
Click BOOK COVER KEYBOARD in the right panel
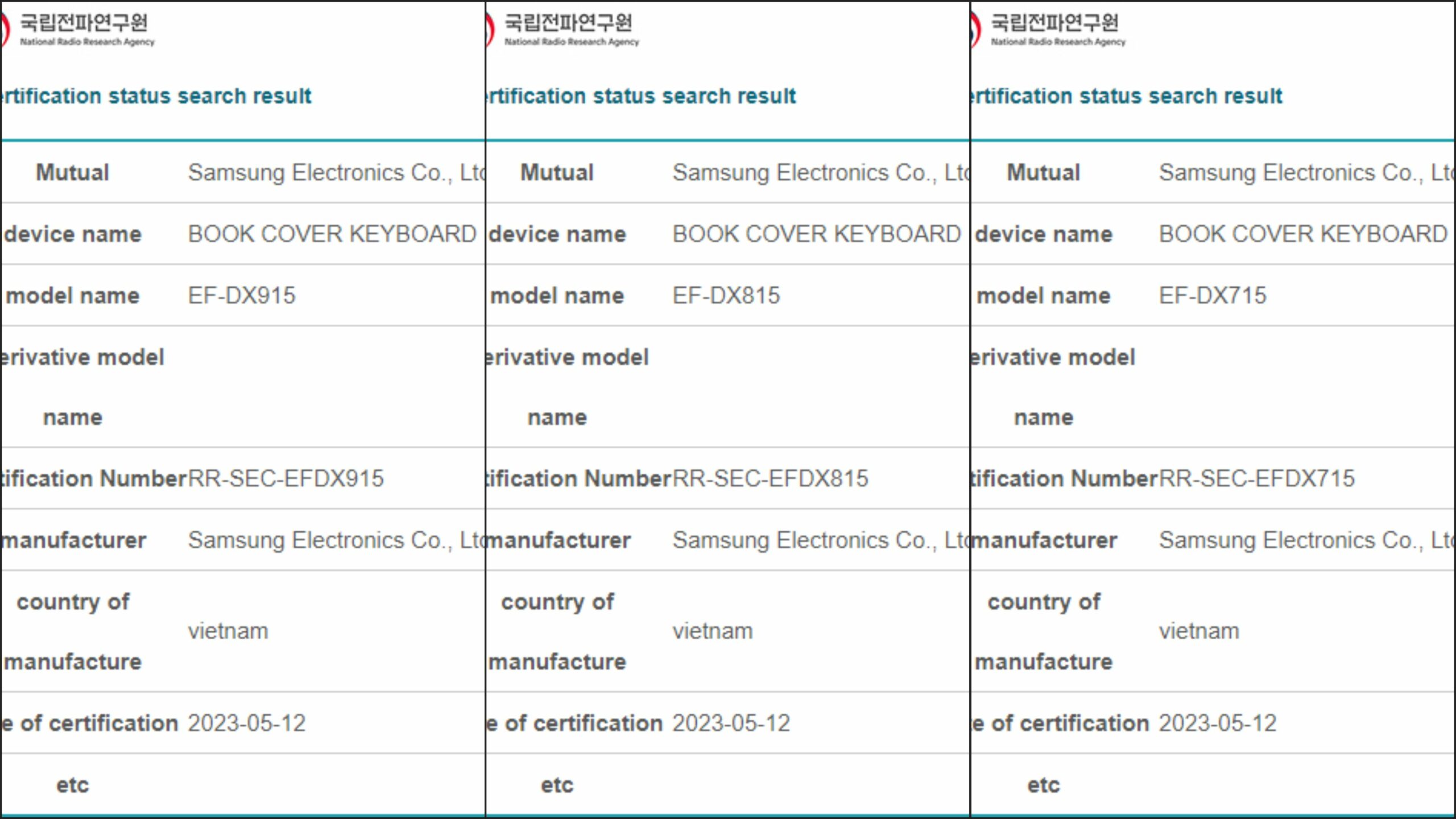pos(1303,234)
